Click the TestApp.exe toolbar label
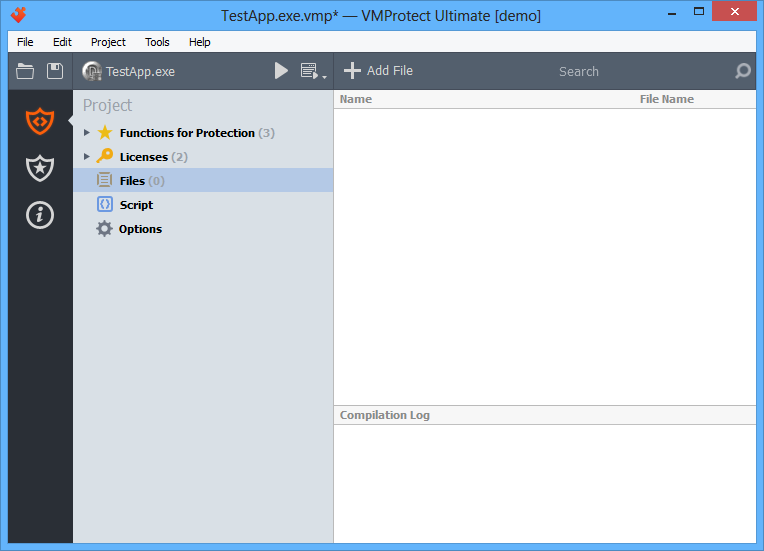 [140, 72]
